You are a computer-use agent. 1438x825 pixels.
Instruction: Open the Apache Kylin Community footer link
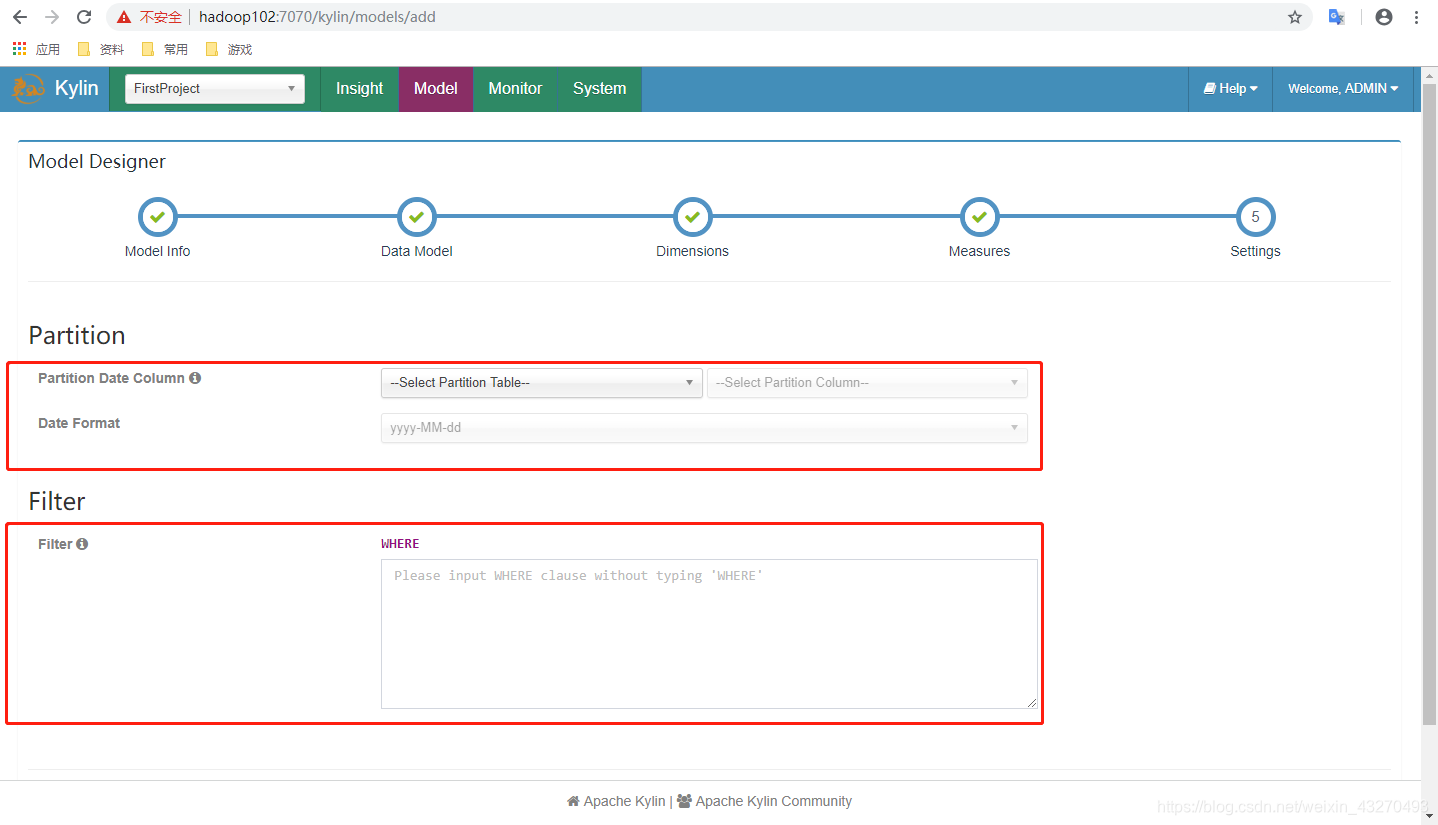coord(765,801)
